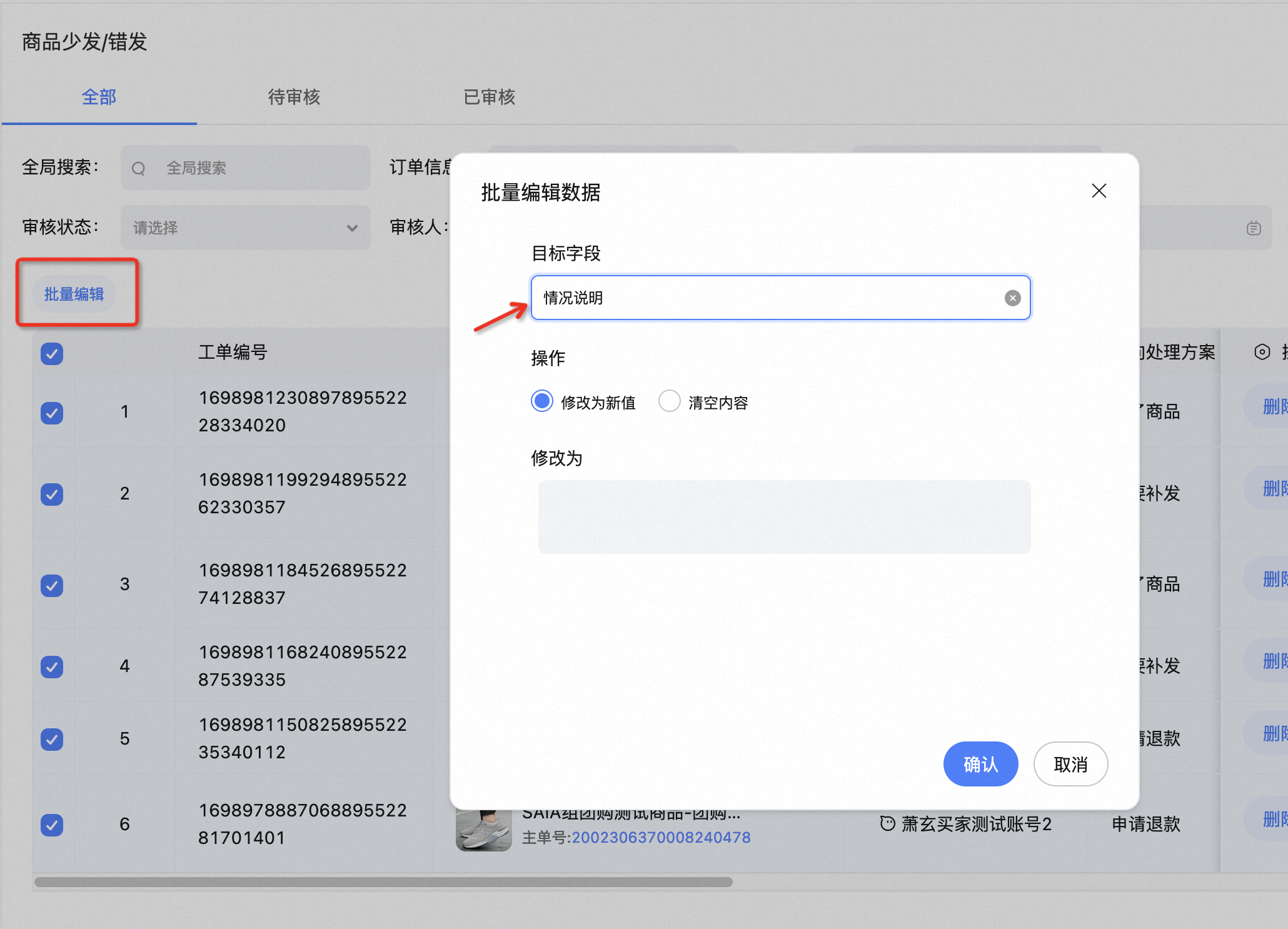Switch to 待审核 tab
The image size is (1288, 929).
click(x=294, y=97)
